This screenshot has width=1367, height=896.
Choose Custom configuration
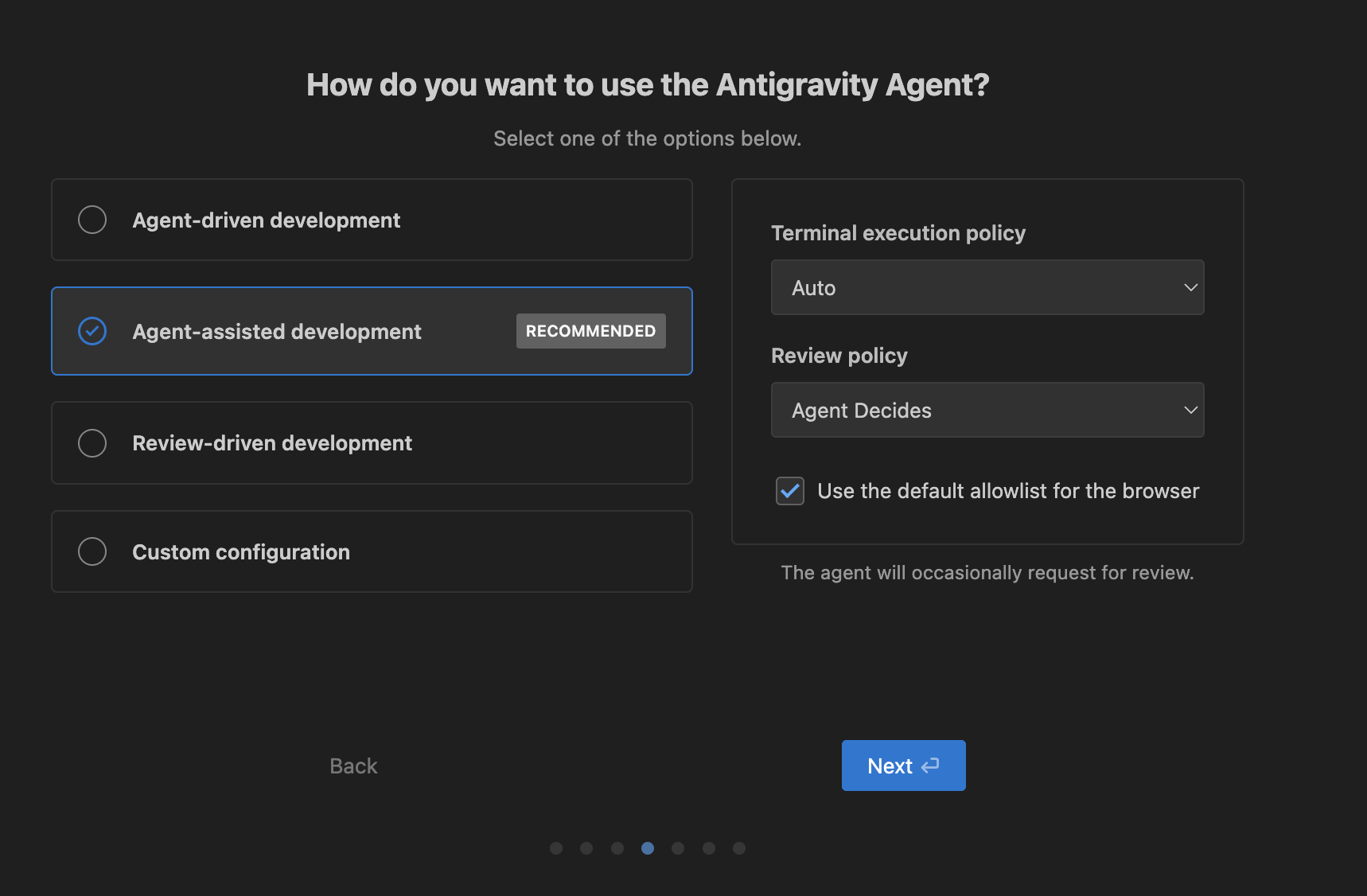[371, 551]
